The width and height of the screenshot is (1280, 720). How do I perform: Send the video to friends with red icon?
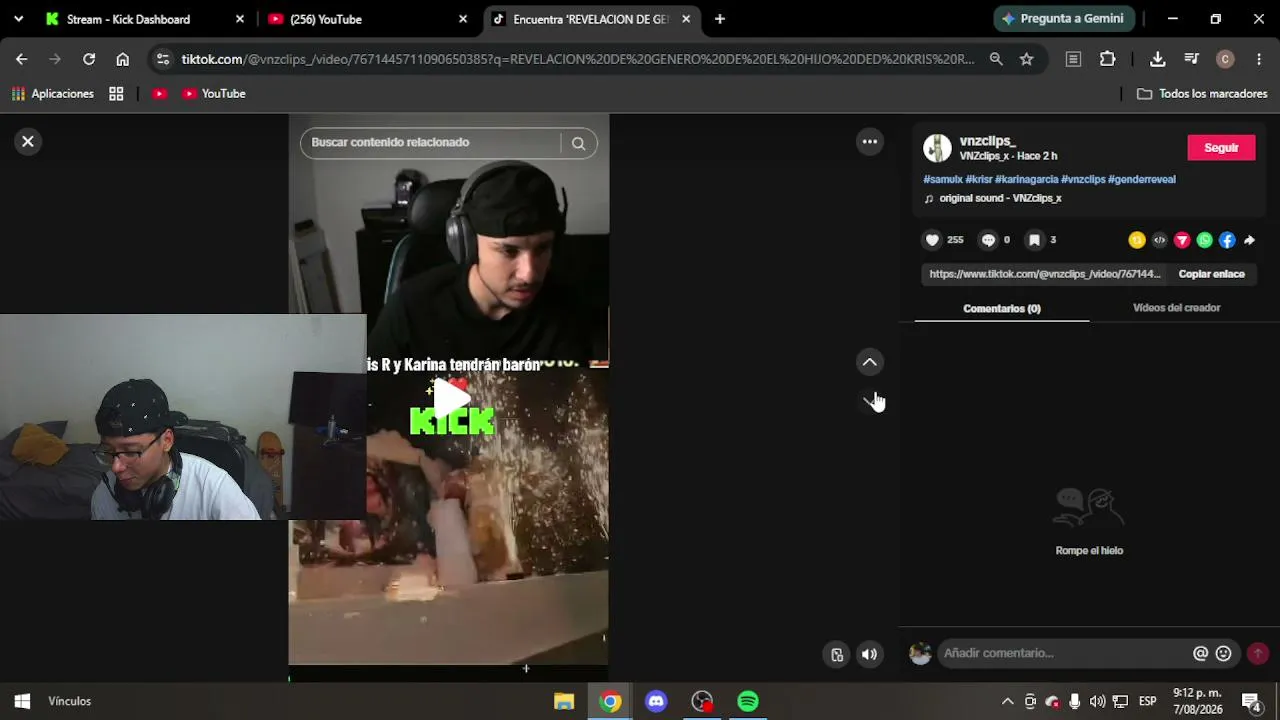[x=1182, y=240]
